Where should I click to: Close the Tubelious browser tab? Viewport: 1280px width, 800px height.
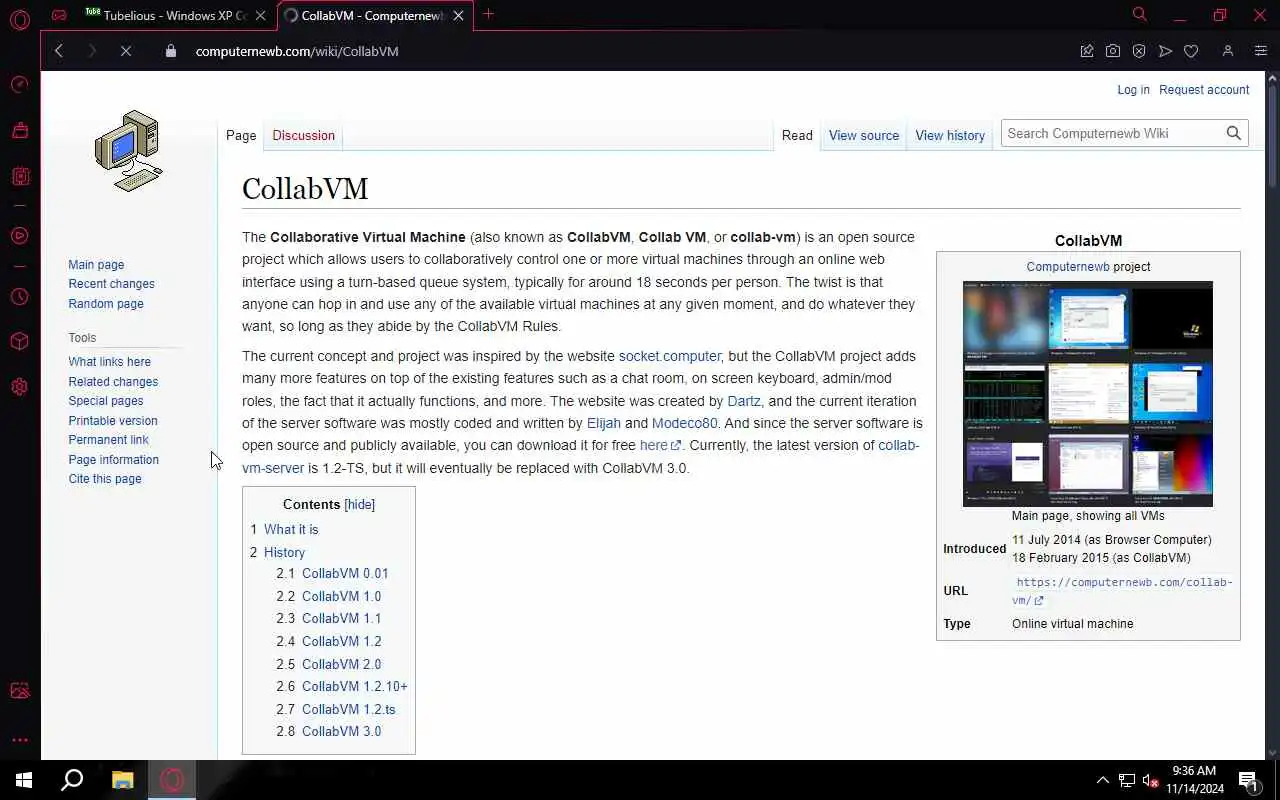coord(262,15)
